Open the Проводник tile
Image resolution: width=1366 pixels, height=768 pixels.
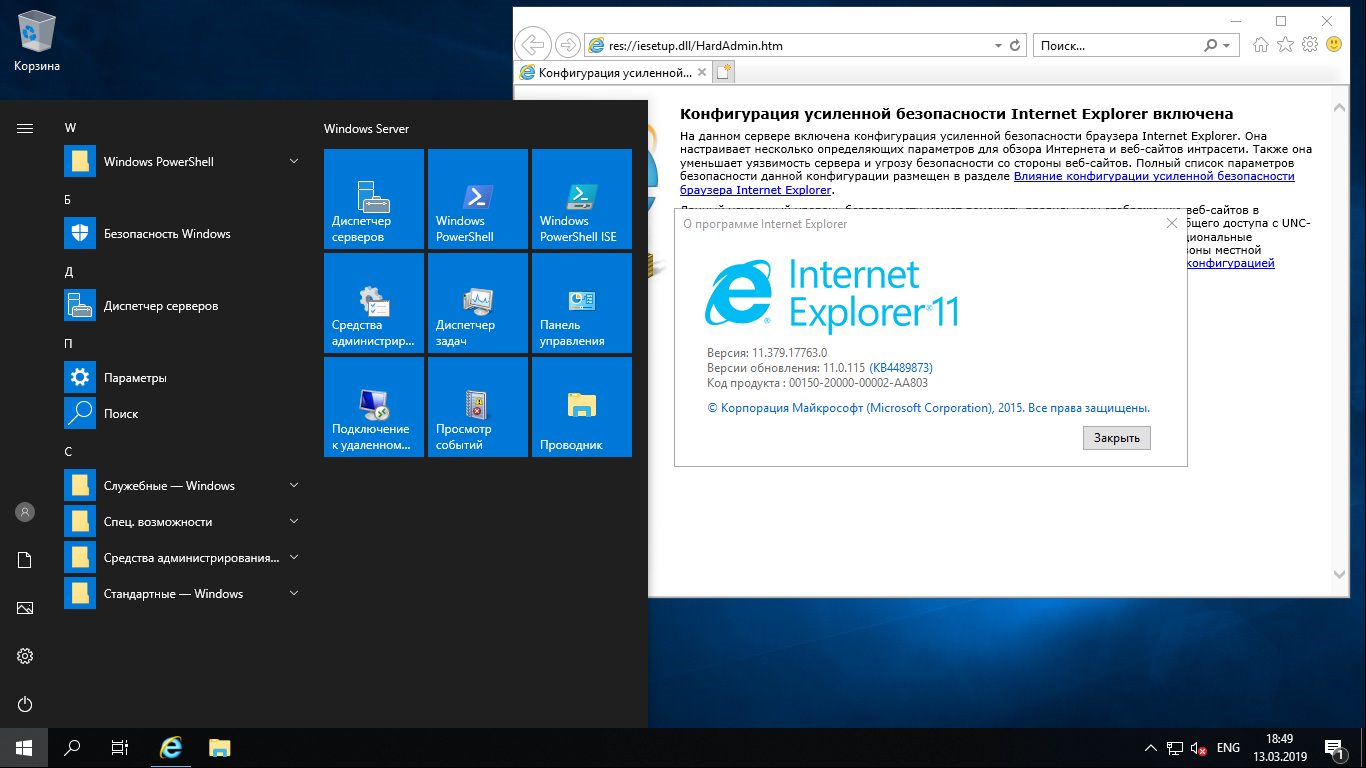(582, 407)
